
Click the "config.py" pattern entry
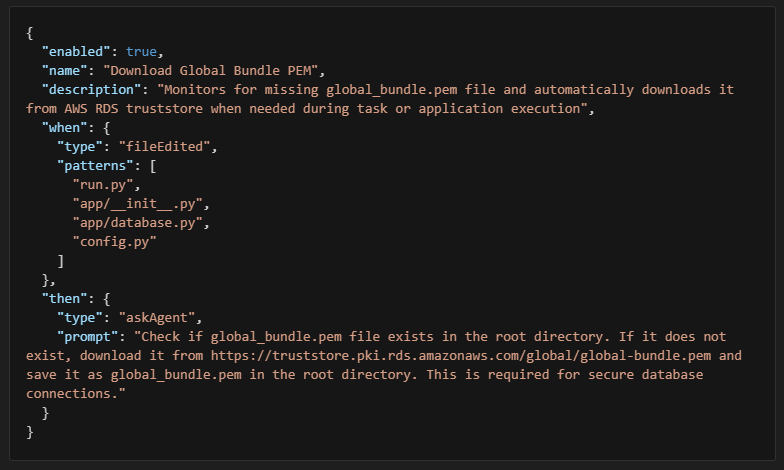(113, 242)
